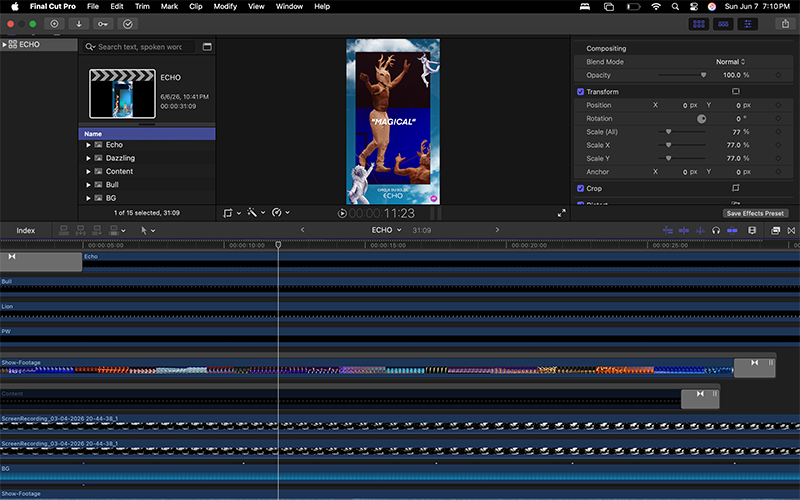Open the share export icon
This screenshot has height=500, width=800.
pyautogui.click(x=785, y=24)
